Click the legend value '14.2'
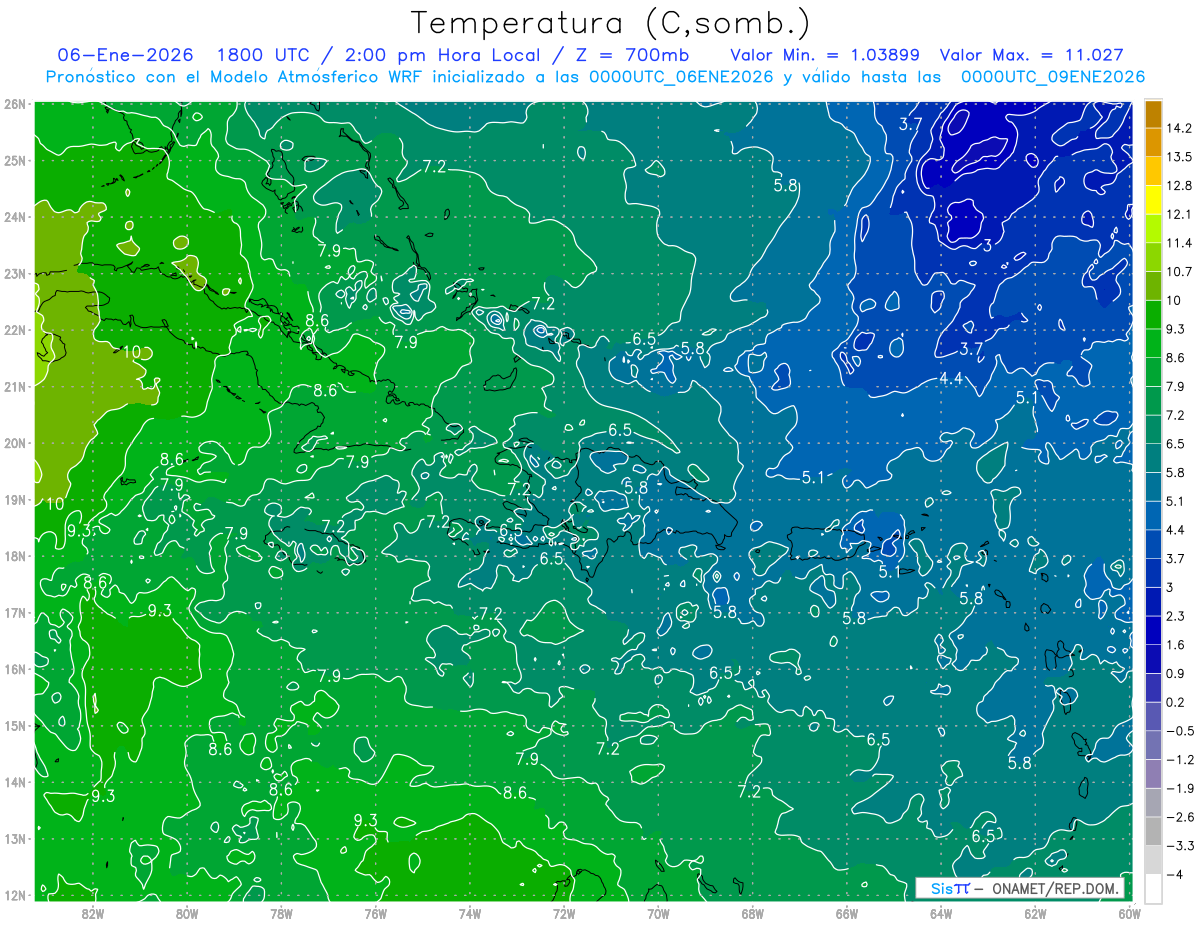This screenshot has height=927, width=1200. pyautogui.click(x=1179, y=128)
